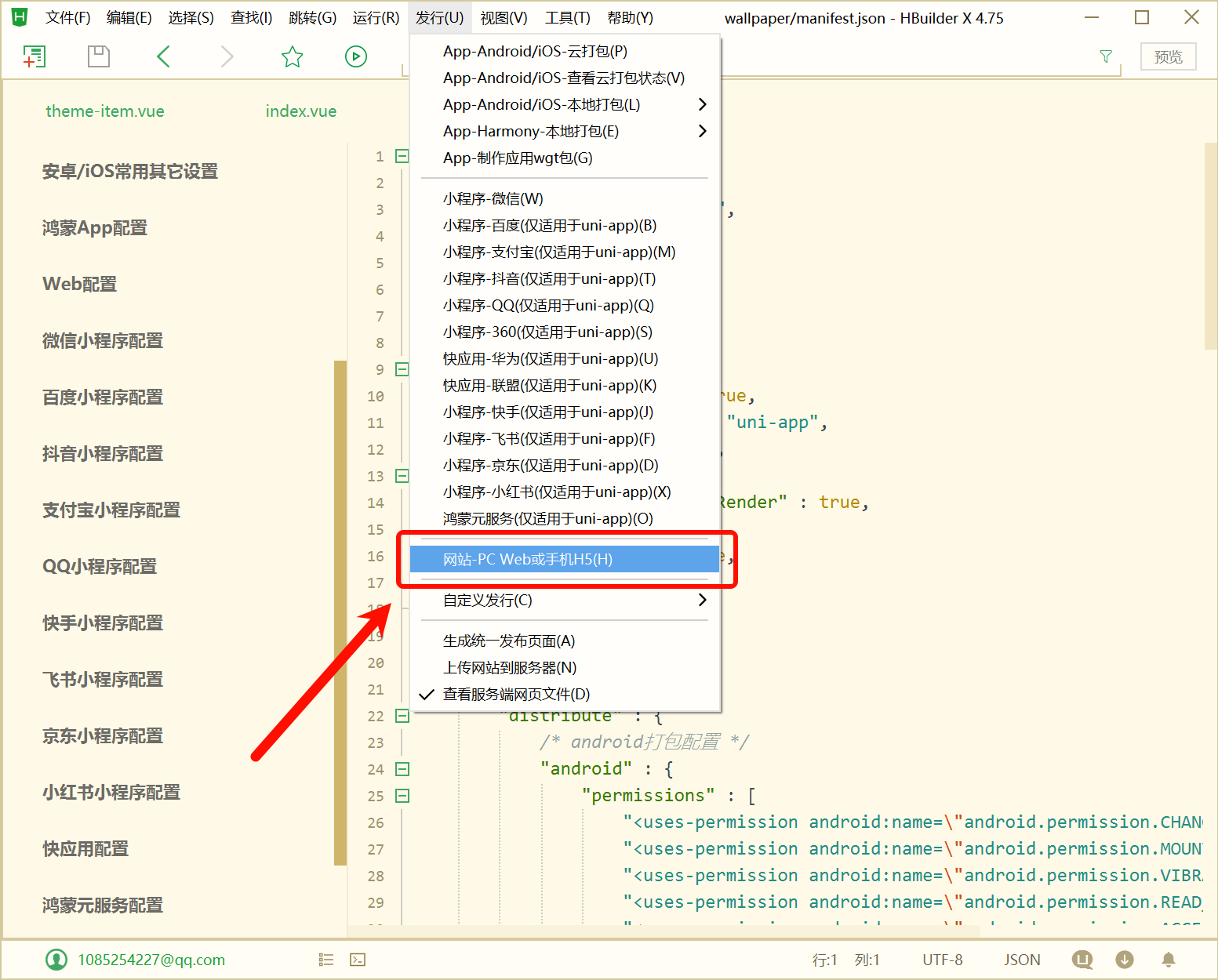Click the new file toolbar icon
This screenshot has width=1218, height=980.
coord(34,56)
